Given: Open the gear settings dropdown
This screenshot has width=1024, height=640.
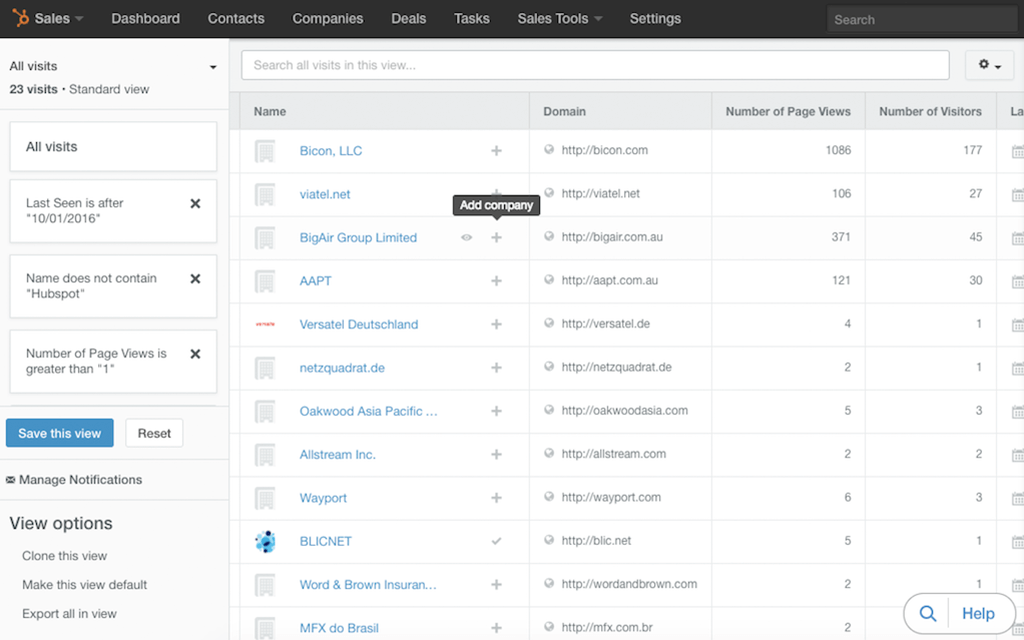Looking at the screenshot, I should (x=989, y=65).
